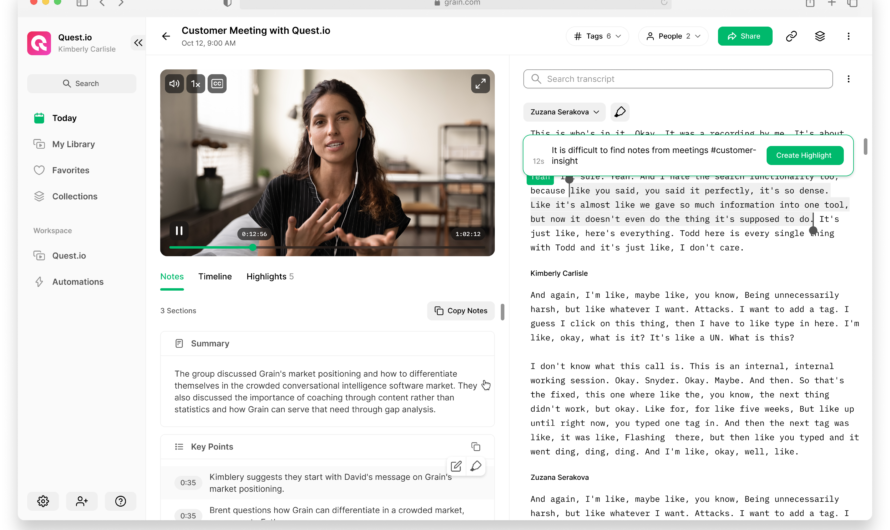This screenshot has height=530, width=890.
Task: Copy the Key Points section
Action: click(476, 447)
